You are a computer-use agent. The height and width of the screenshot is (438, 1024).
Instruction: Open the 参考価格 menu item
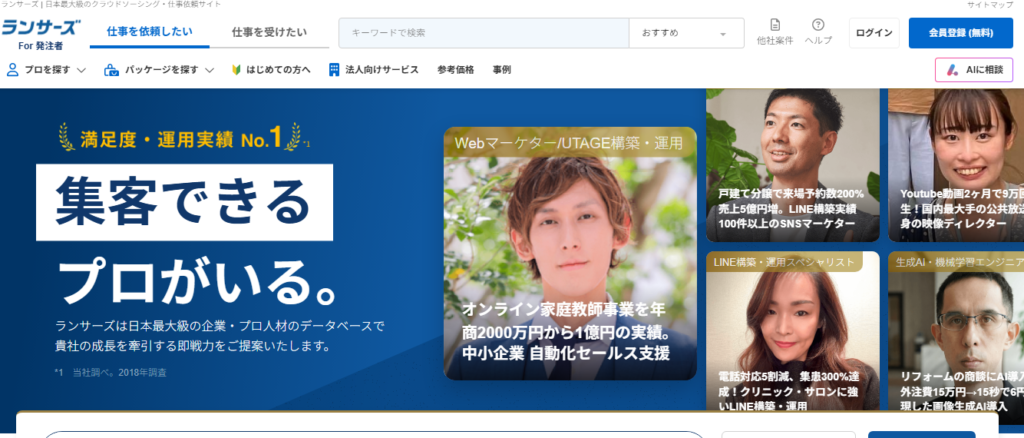[x=455, y=70]
